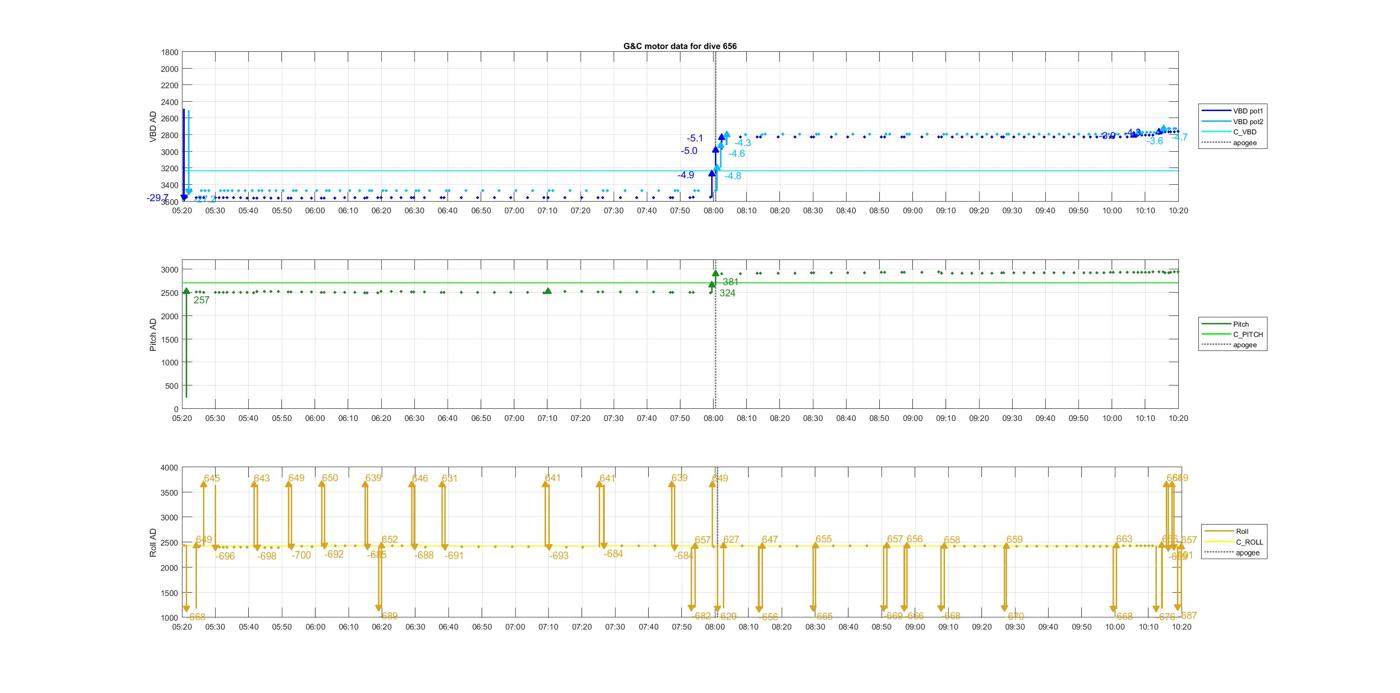Click the '-696' roll data label
This screenshot has width=1400, height=693.
[x=224, y=556]
